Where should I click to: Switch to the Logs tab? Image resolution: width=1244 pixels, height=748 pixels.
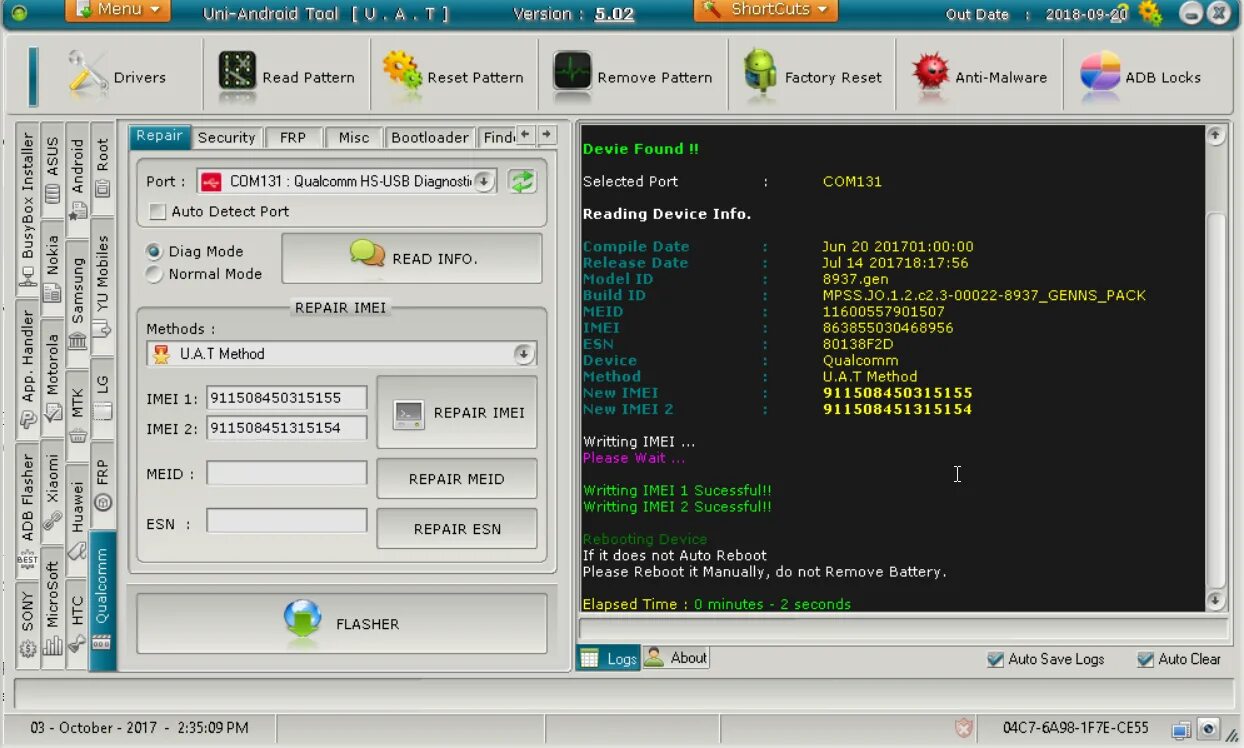click(608, 658)
